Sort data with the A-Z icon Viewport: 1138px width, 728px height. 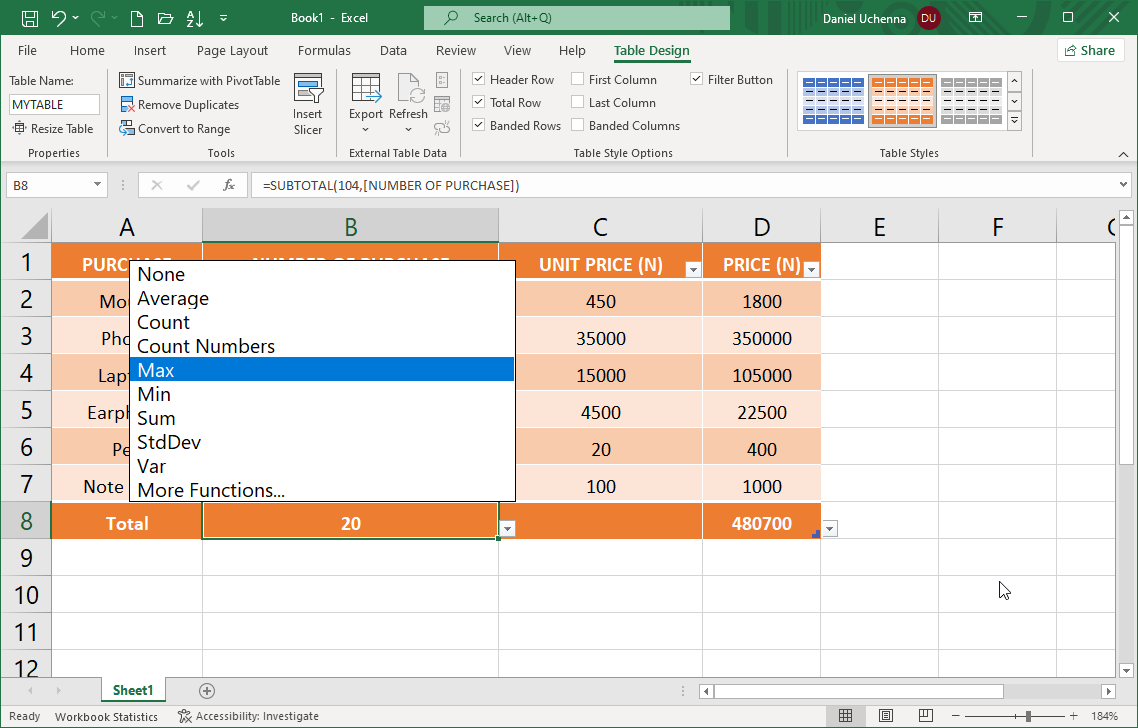point(191,17)
